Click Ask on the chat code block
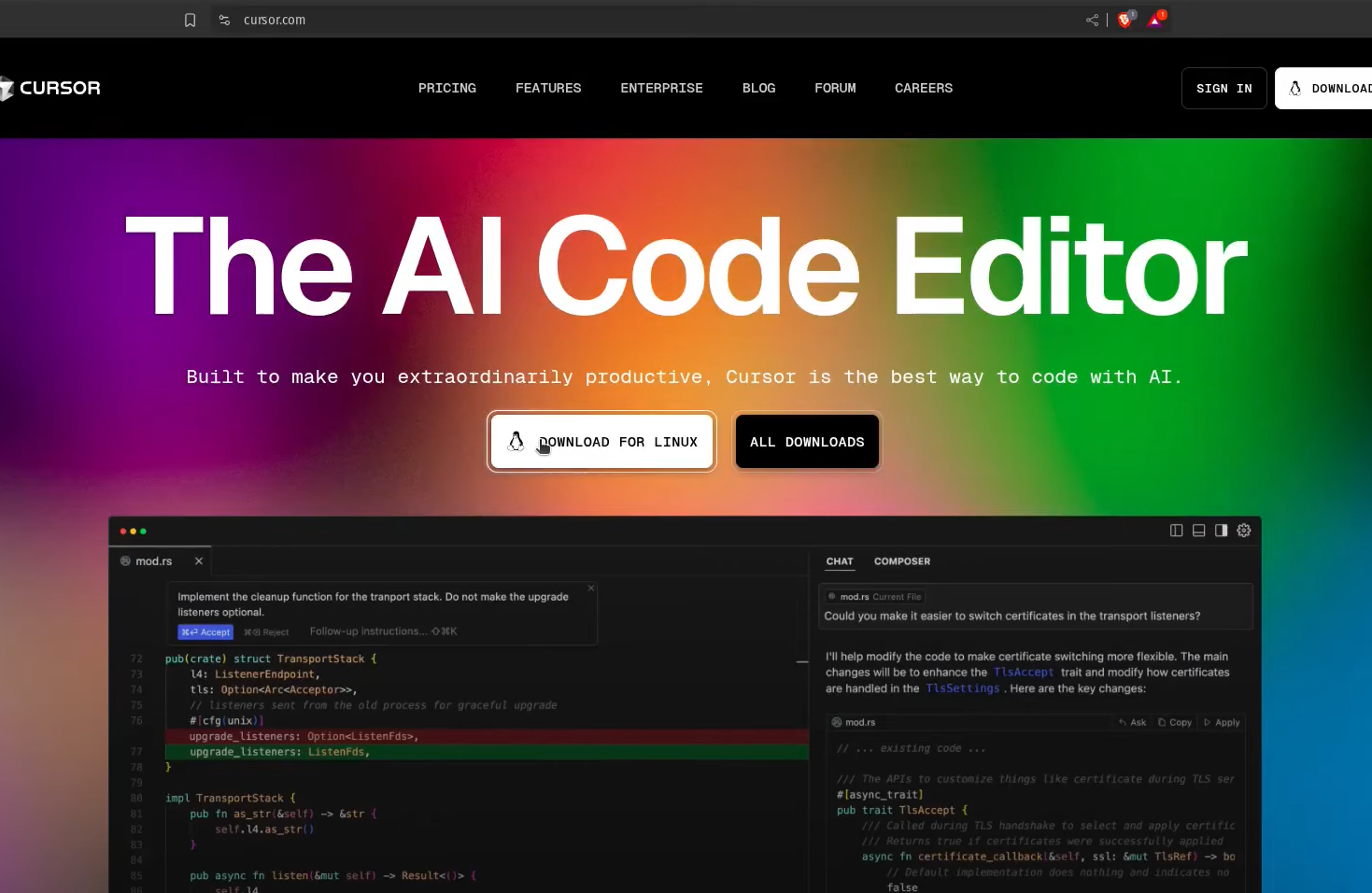The image size is (1372, 893). point(1133,722)
